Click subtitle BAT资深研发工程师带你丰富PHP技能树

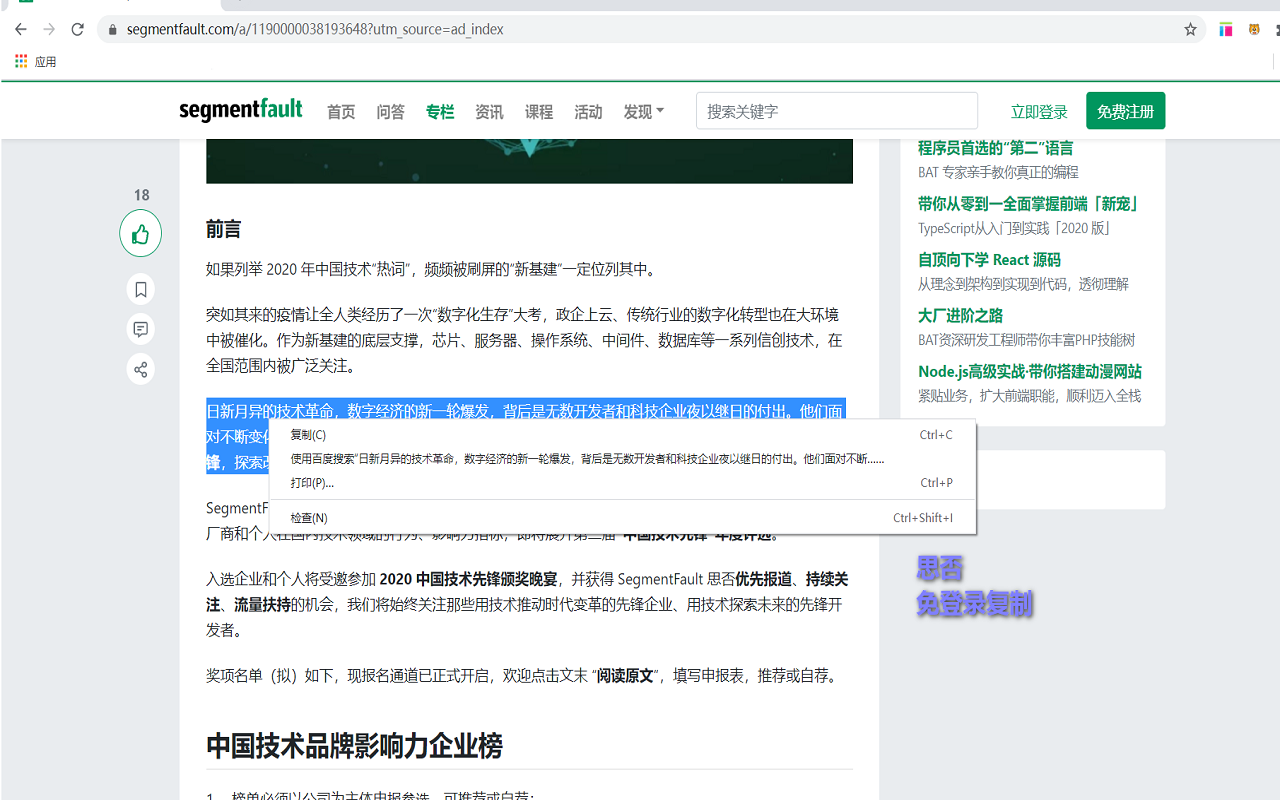[1026, 341]
